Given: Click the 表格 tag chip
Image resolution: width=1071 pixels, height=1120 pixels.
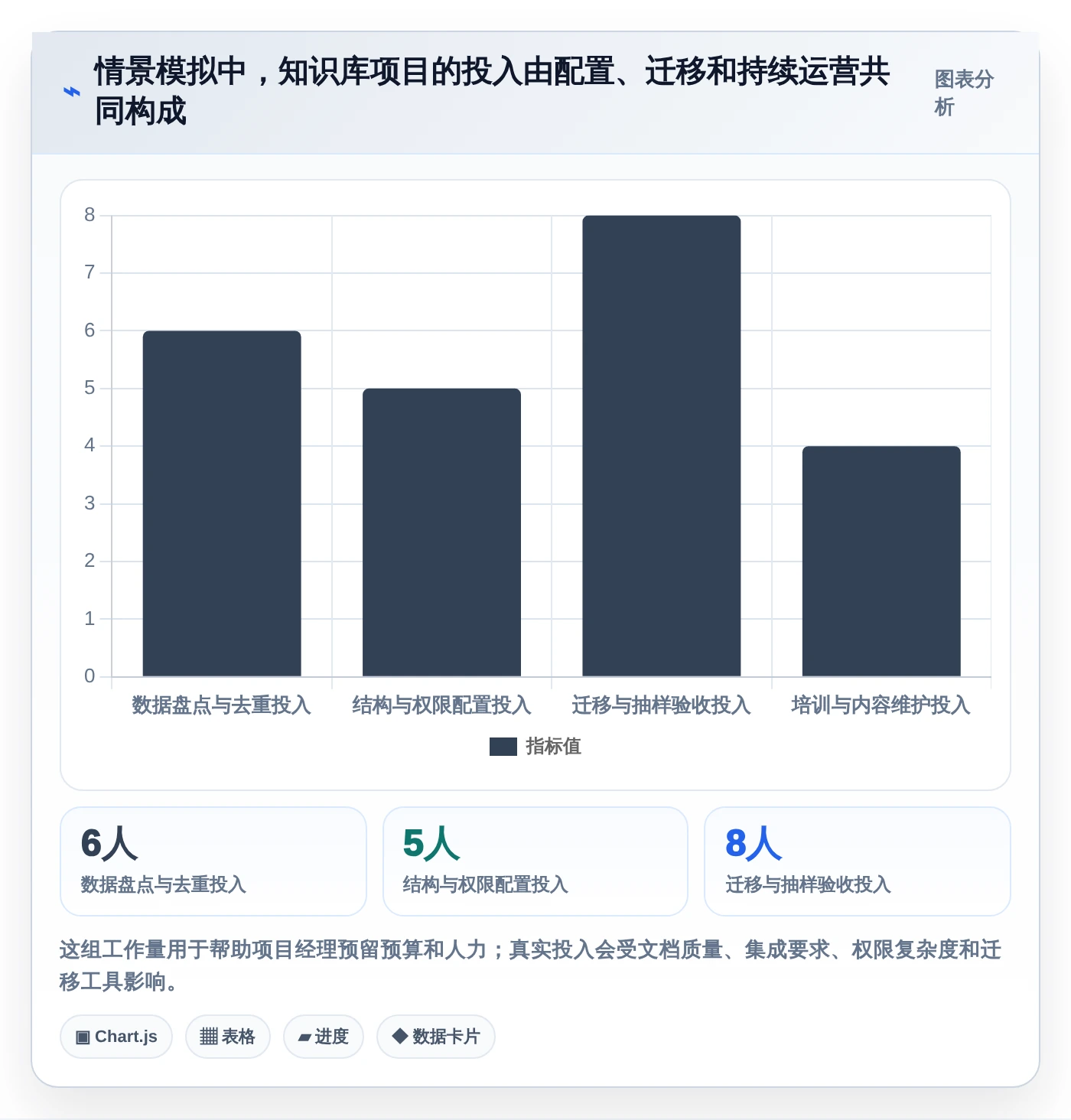Looking at the screenshot, I should (228, 1037).
